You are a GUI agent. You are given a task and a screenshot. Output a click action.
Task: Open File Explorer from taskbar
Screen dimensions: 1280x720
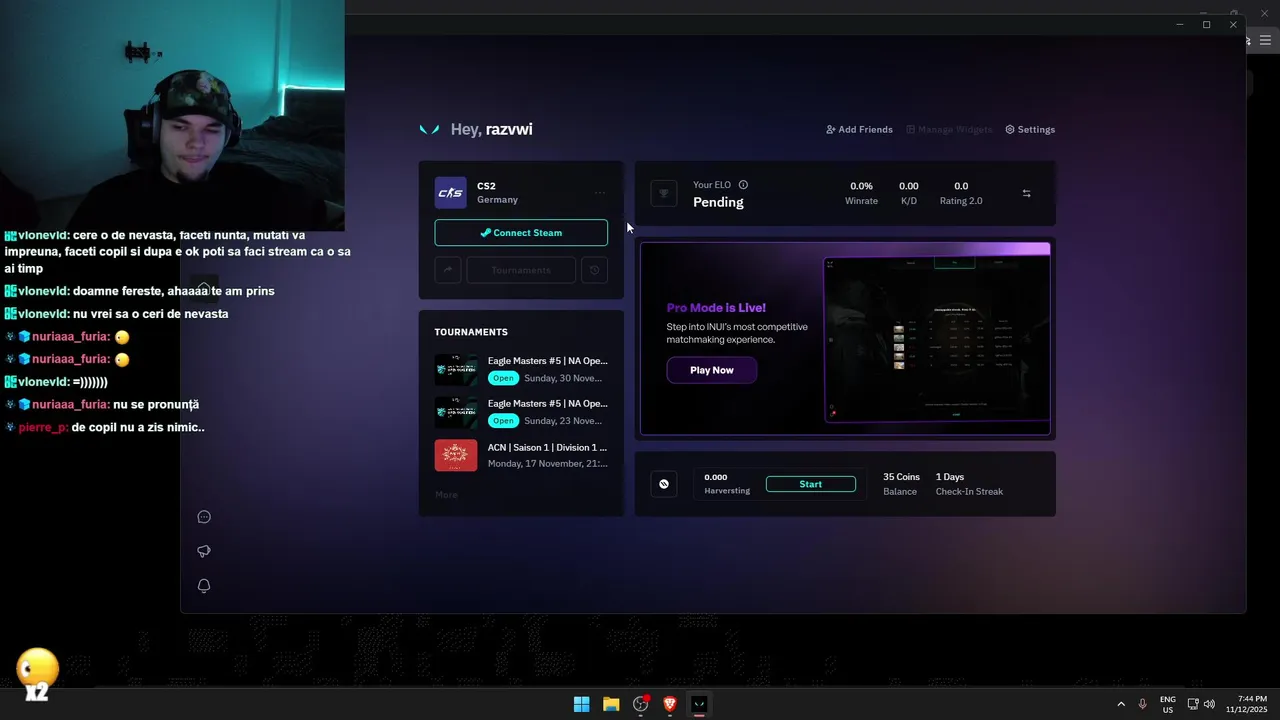click(x=611, y=704)
